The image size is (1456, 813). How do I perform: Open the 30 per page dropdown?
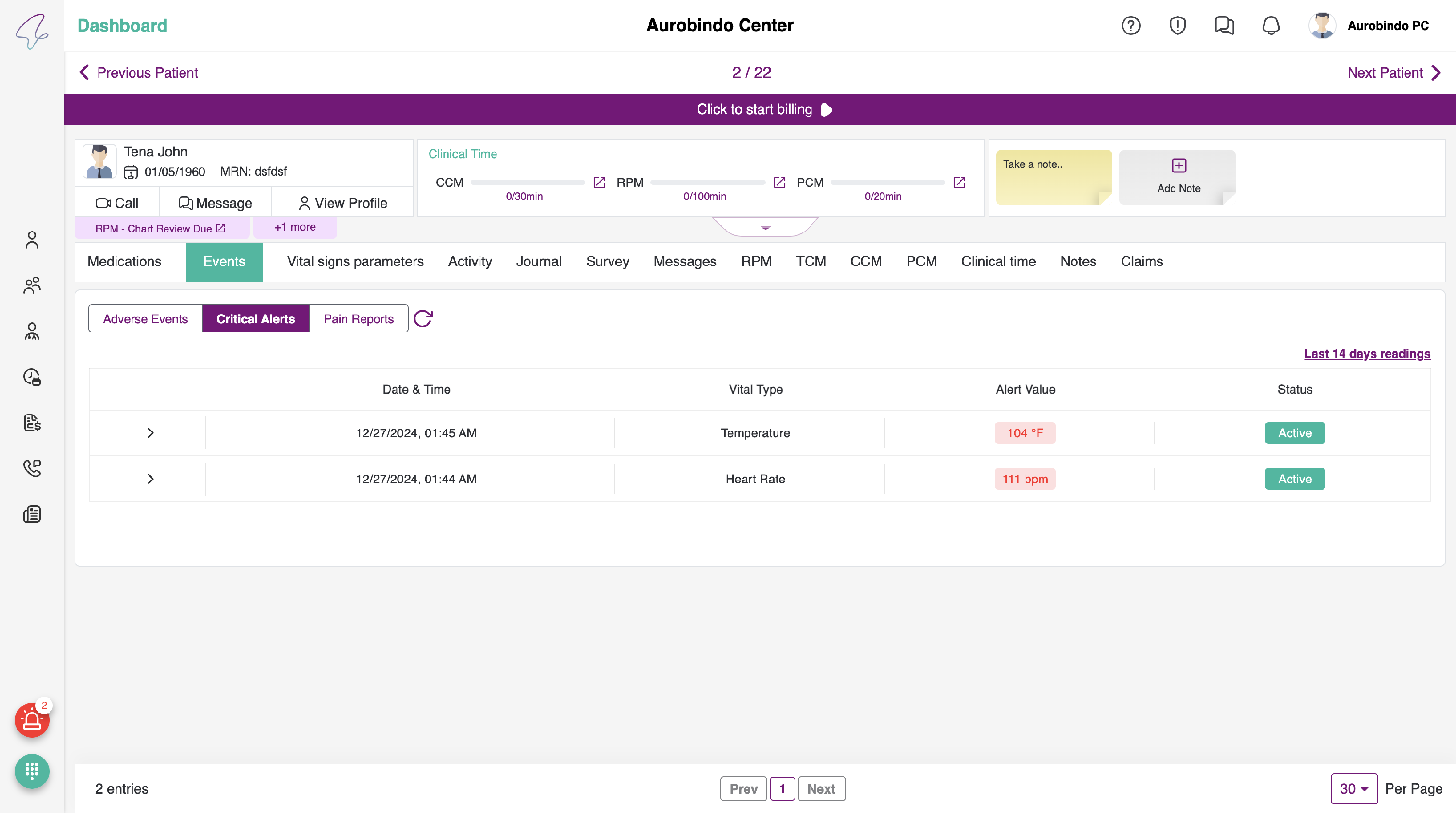point(1354,789)
